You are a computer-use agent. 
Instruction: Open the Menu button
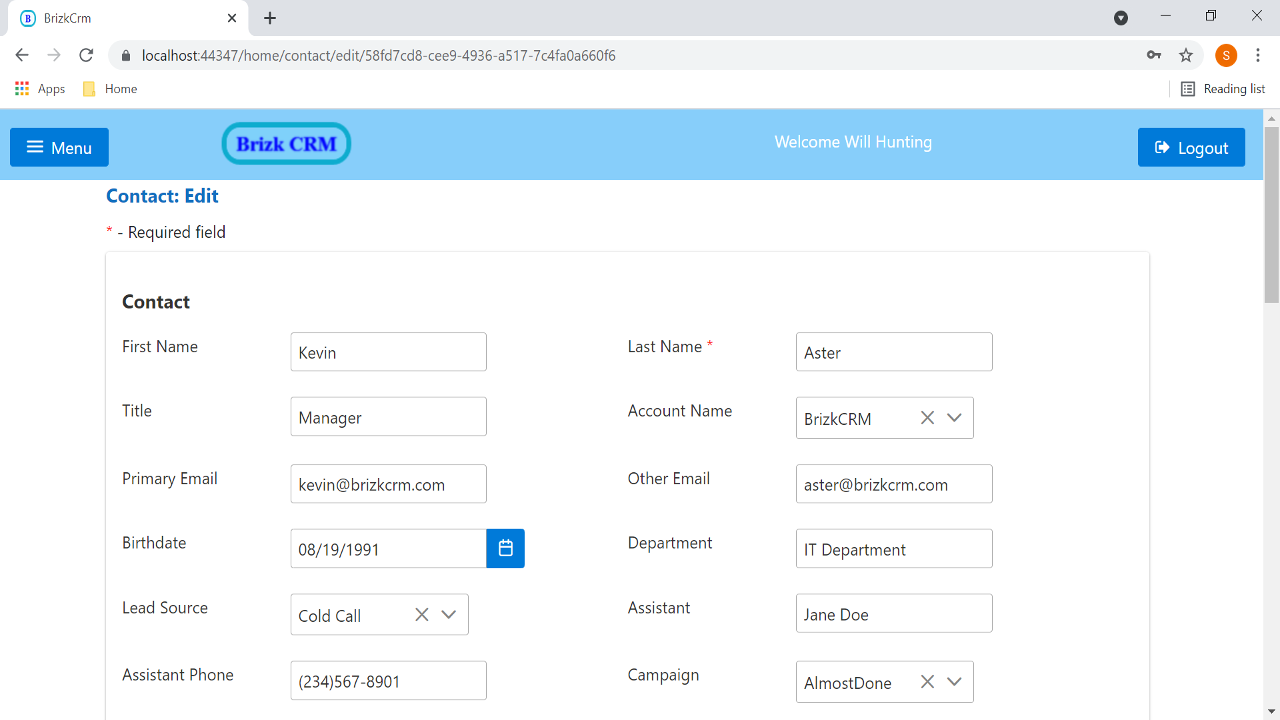point(59,147)
